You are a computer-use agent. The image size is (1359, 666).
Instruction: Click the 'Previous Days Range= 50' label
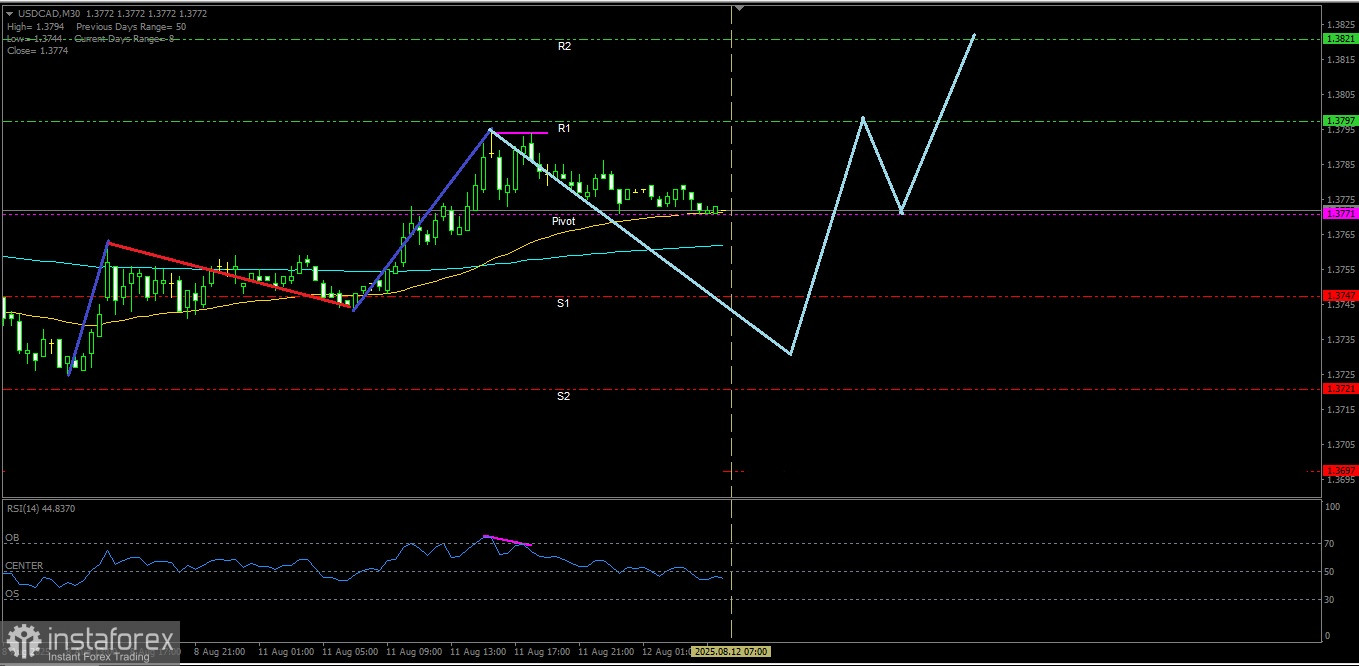[x=129, y=26]
